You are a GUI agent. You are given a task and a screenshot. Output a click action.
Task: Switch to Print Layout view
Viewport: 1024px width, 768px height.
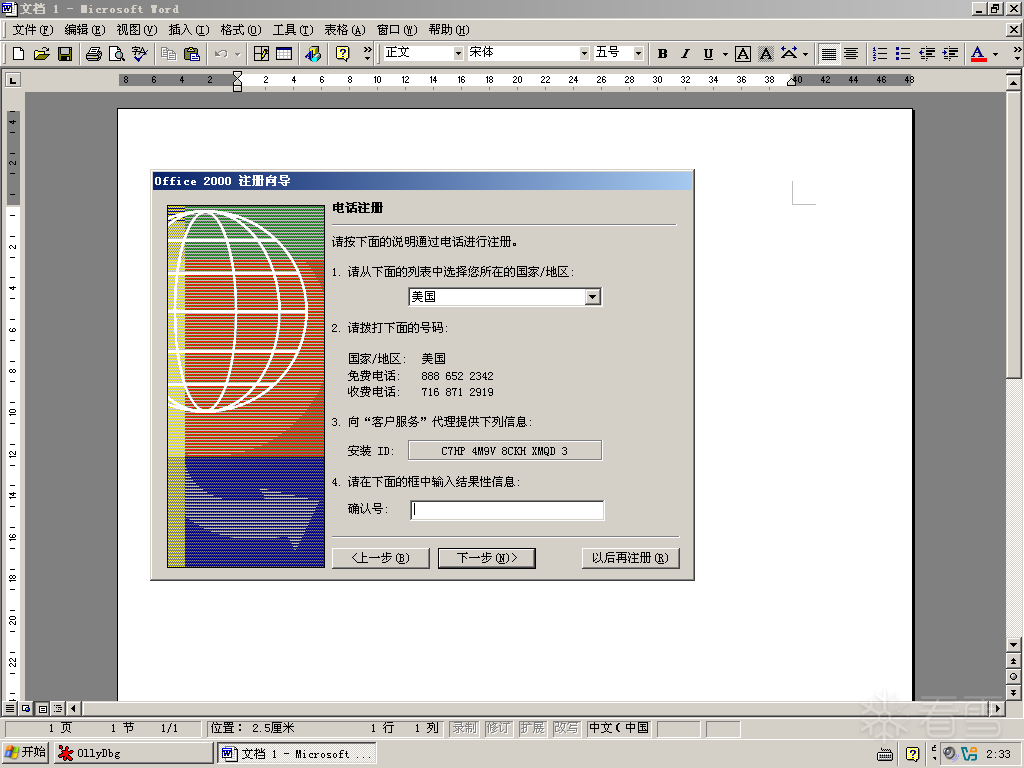[x=42, y=708]
